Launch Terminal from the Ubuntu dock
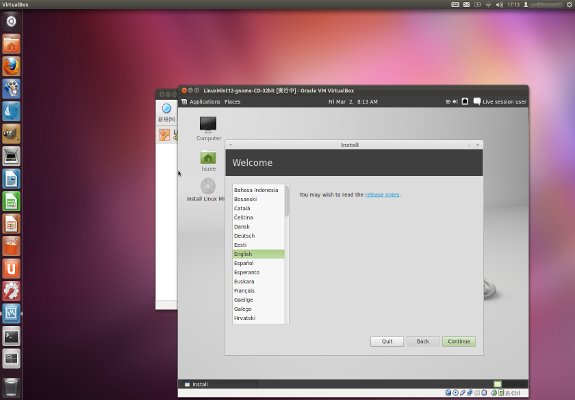575x400 pixels. [11, 336]
